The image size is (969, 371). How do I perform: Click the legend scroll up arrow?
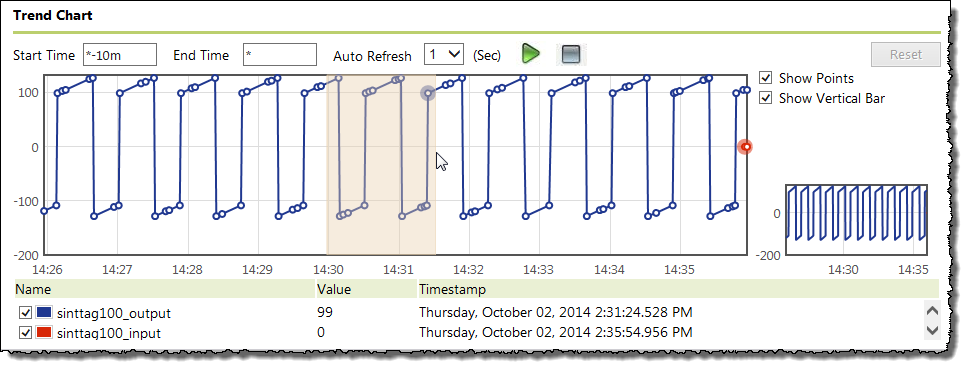click(932, 311)
